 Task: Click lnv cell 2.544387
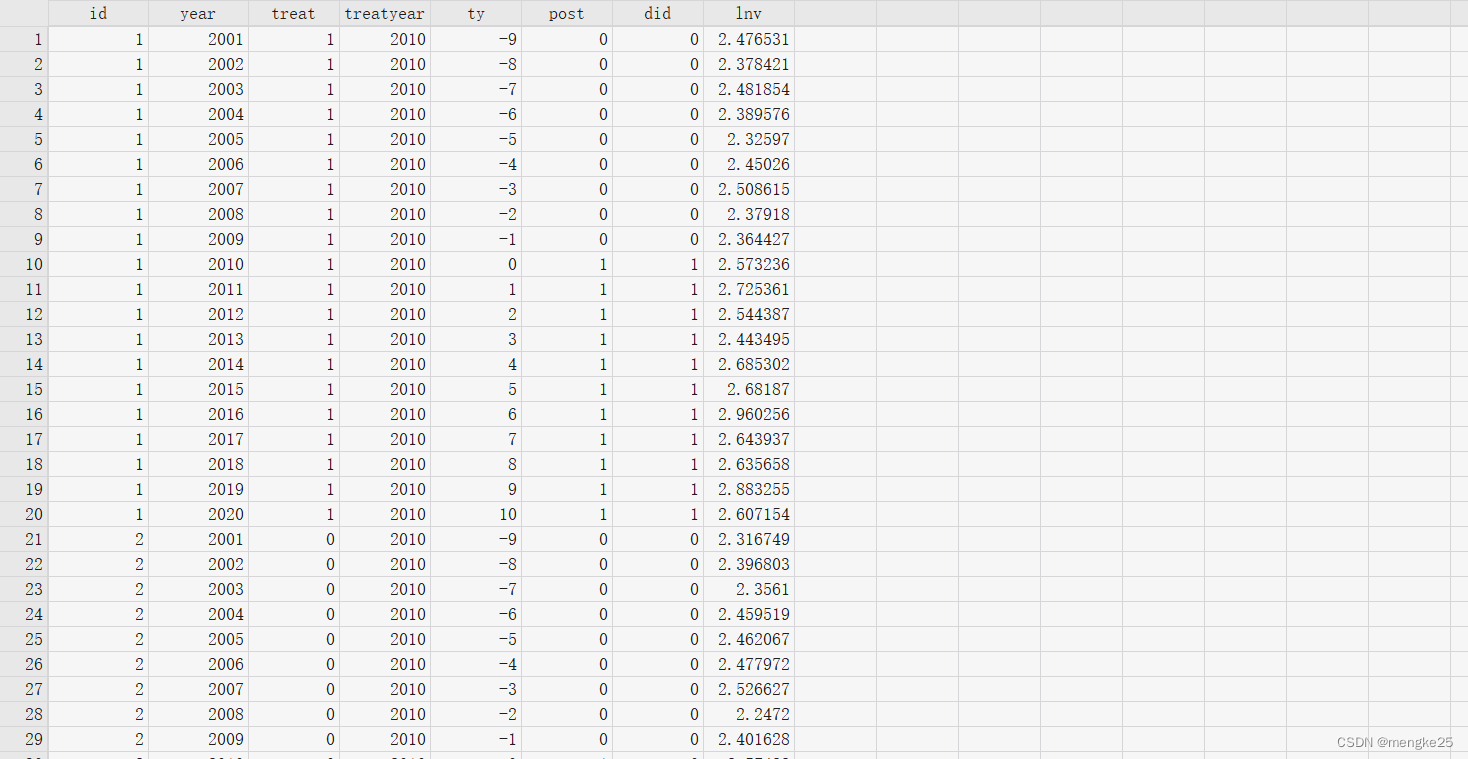[749, 314]
